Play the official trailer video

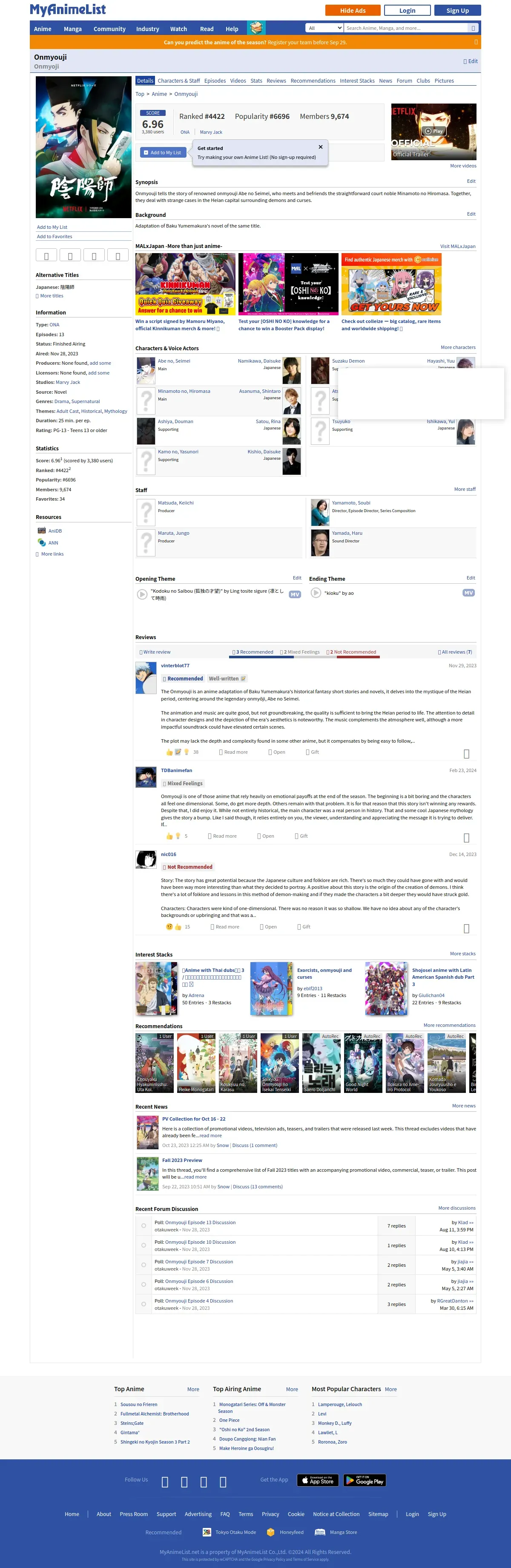pyautogui.click(x=433, y=131)
